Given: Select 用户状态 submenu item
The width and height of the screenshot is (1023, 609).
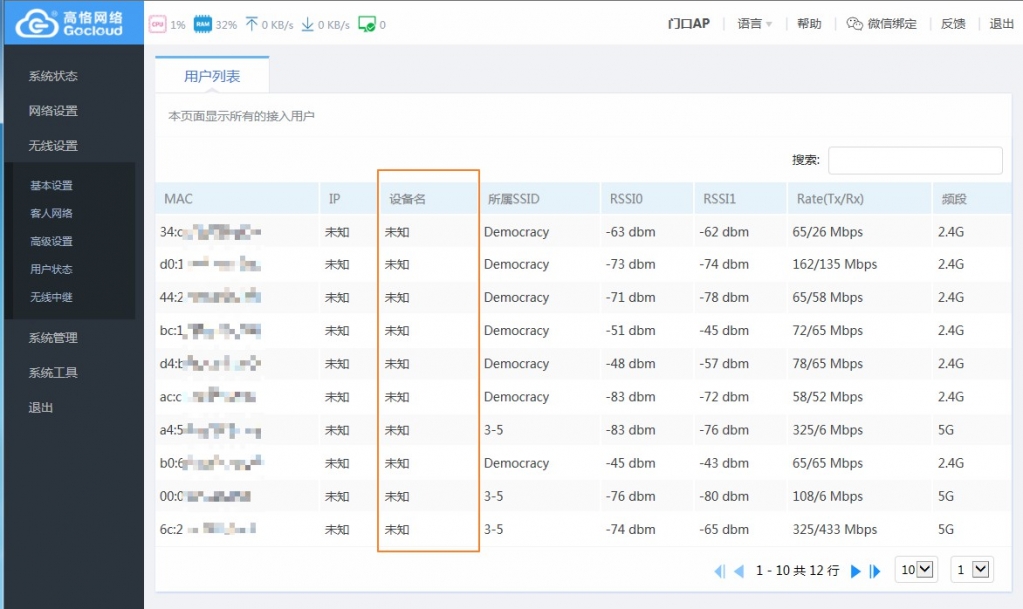Looking at the screenshot, I should (x=52, y=269).
